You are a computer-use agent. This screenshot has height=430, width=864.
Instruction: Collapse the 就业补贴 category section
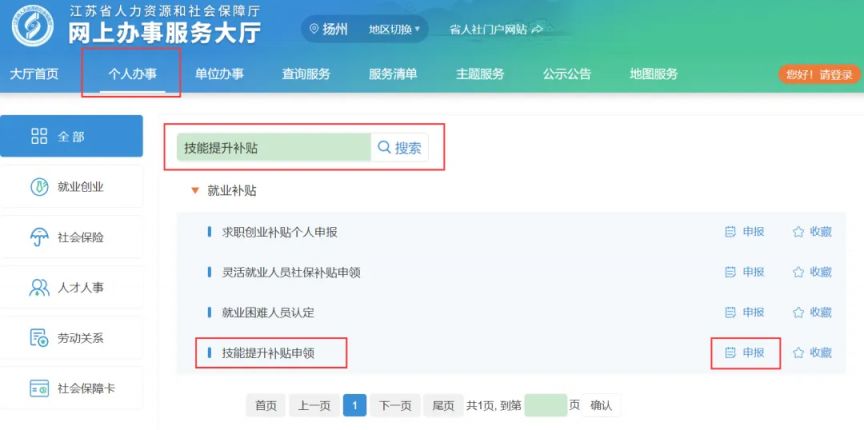[195, 190]
